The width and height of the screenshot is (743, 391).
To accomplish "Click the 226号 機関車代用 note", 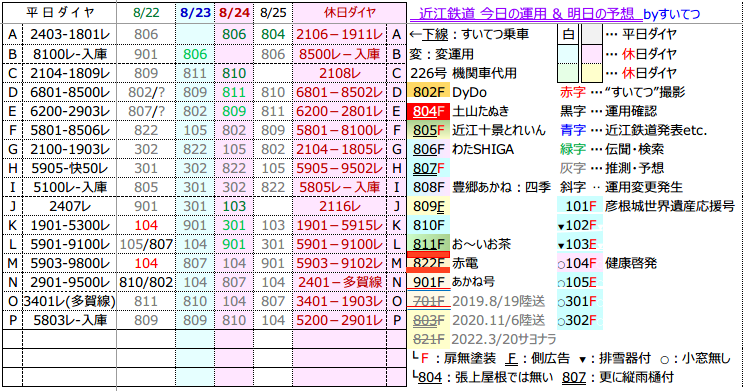I will (x=463, y=73).
